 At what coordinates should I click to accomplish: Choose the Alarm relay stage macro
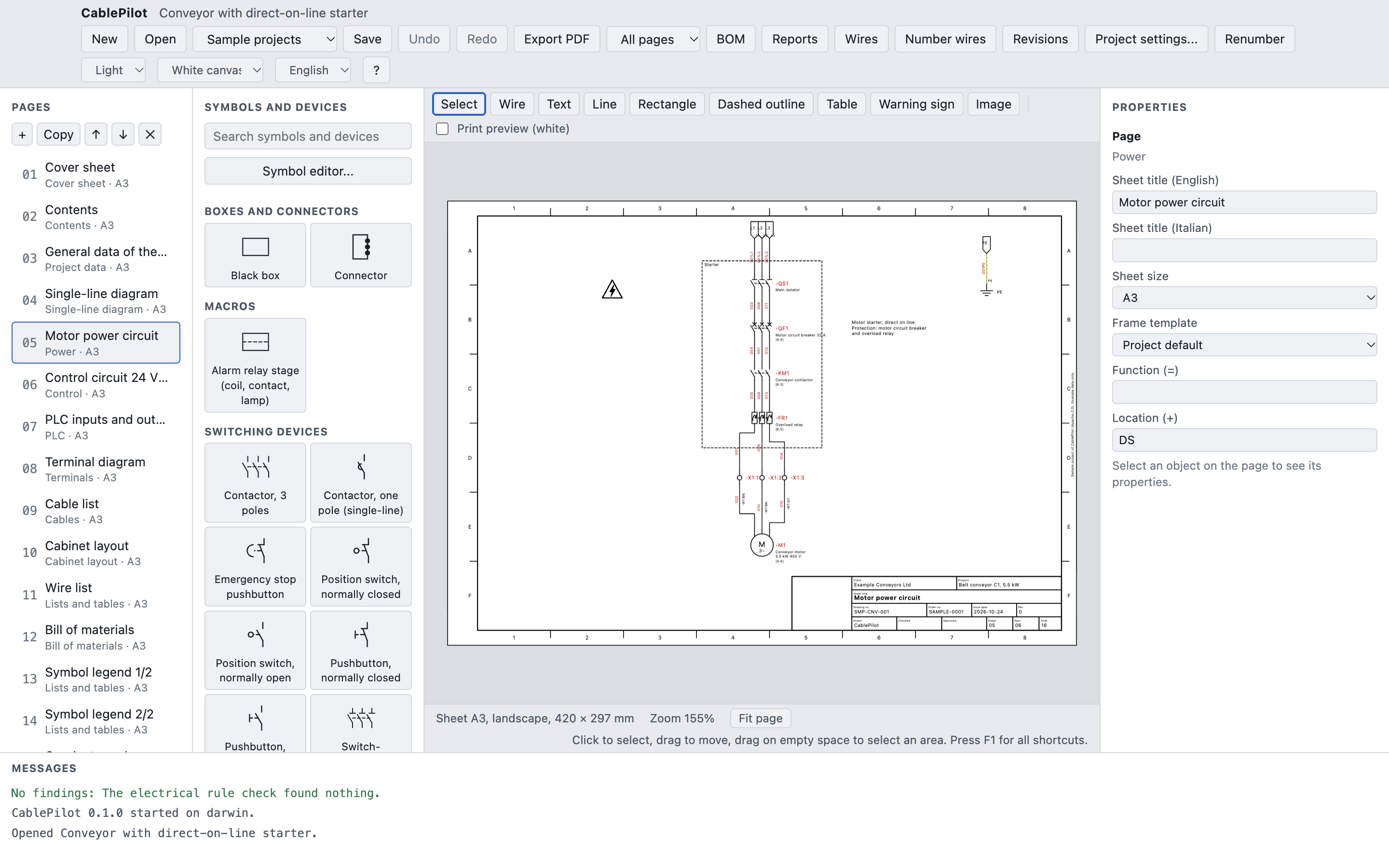pos(255,365)
